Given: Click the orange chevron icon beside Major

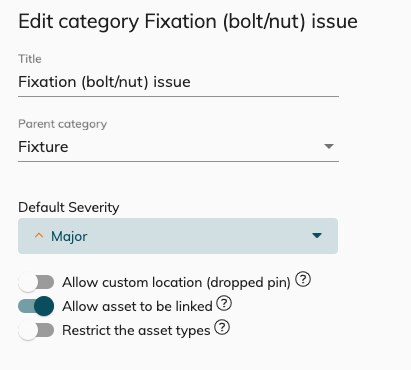Looking at the screenshot, I should pos(39,236).
